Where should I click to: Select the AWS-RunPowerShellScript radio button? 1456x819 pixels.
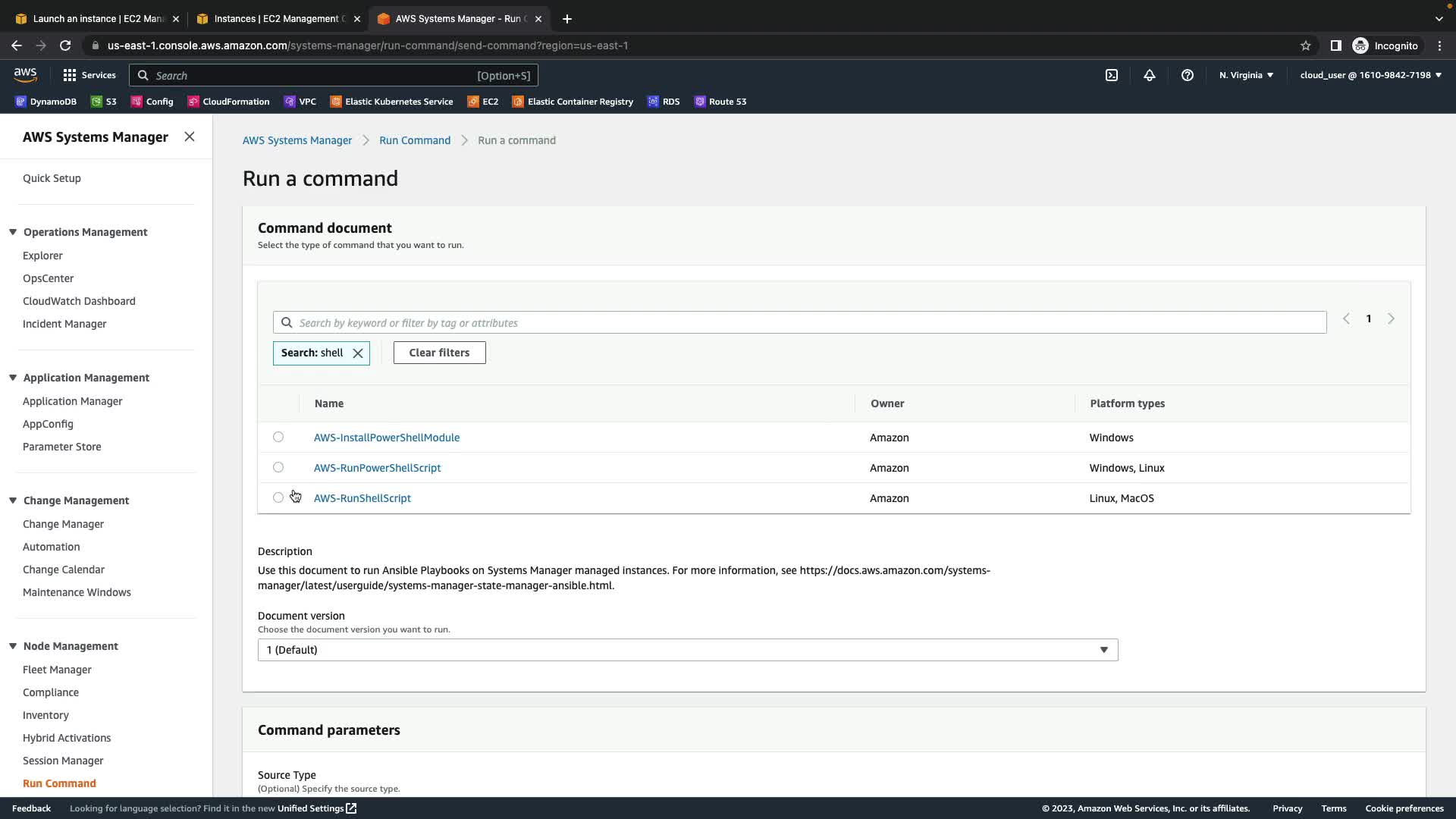(x=278, y=468)
